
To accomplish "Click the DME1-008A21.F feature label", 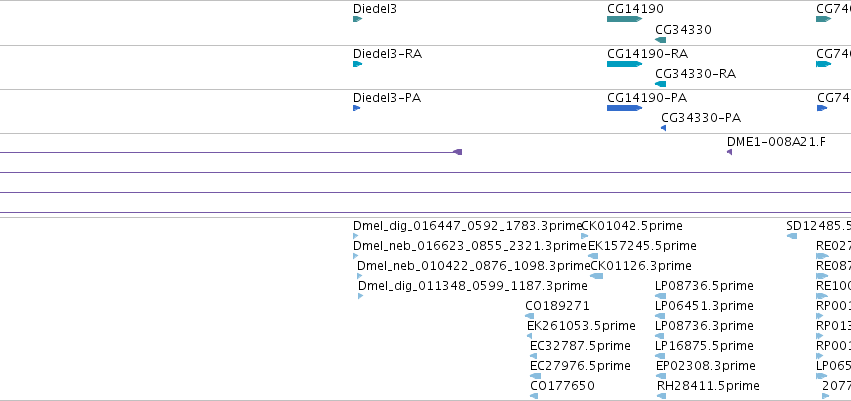I will coord(776,142).
